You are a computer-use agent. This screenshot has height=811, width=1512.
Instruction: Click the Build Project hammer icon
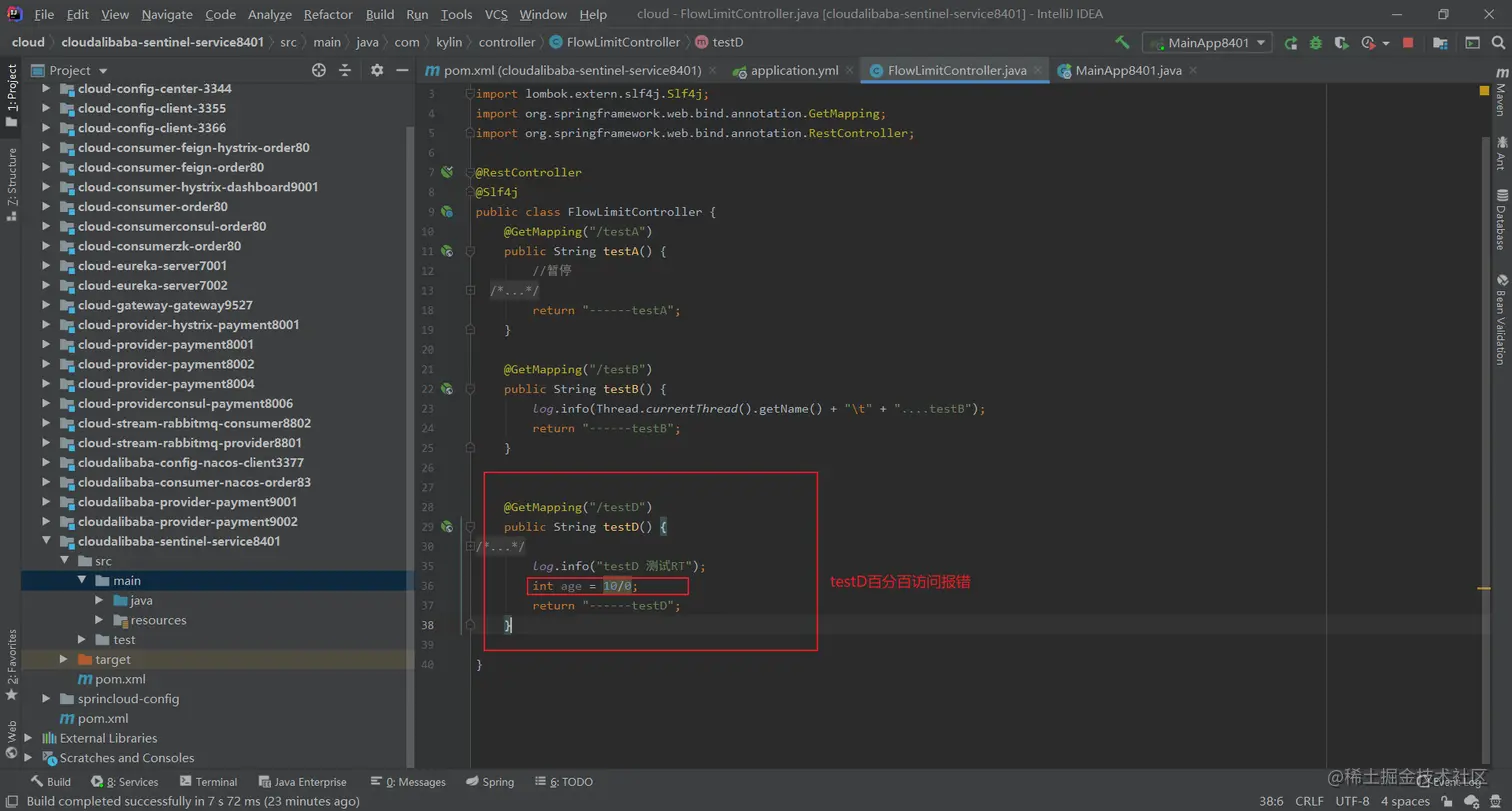pyautogui.click(x=1122, y=43)
